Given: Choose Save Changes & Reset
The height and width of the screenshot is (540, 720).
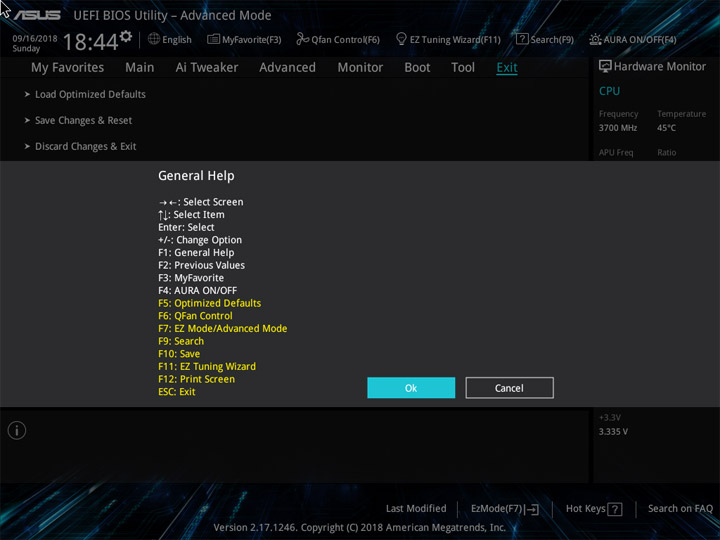Looking at the screenshot, I should [84, 120].
